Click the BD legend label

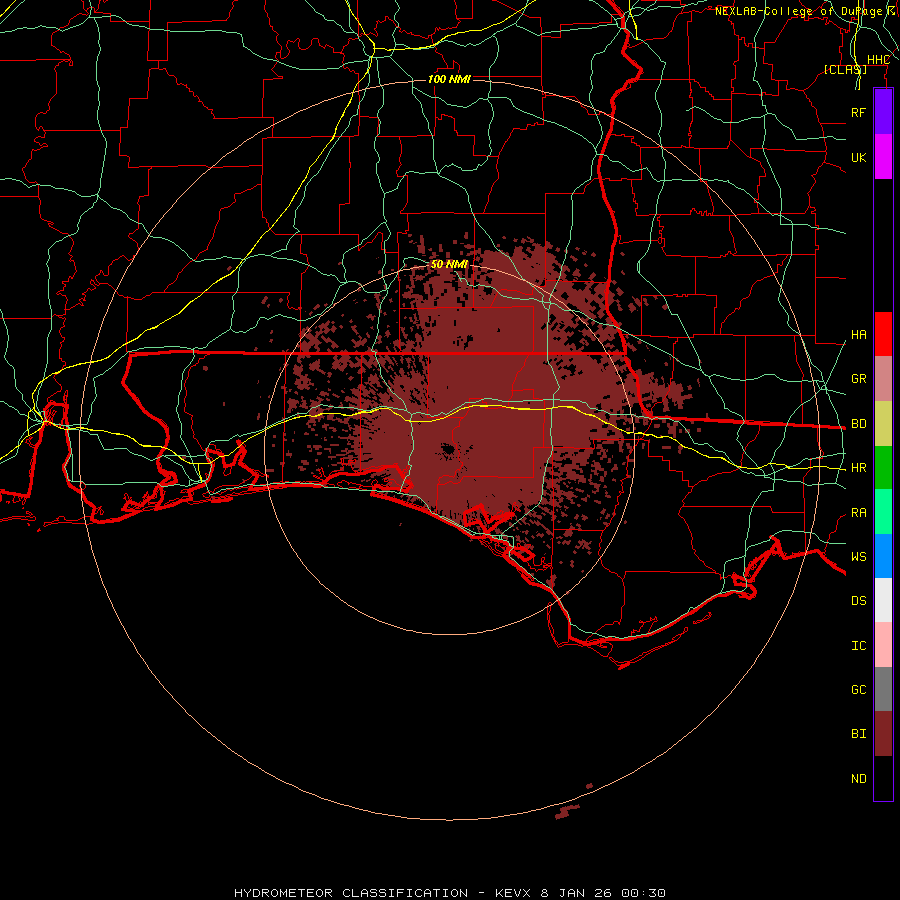pos(858,424)
